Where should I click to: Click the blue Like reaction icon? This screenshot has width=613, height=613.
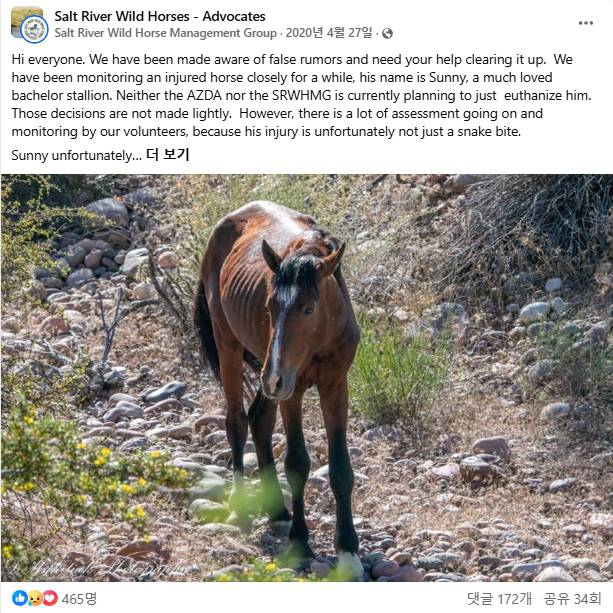click(x=20, y=598)
